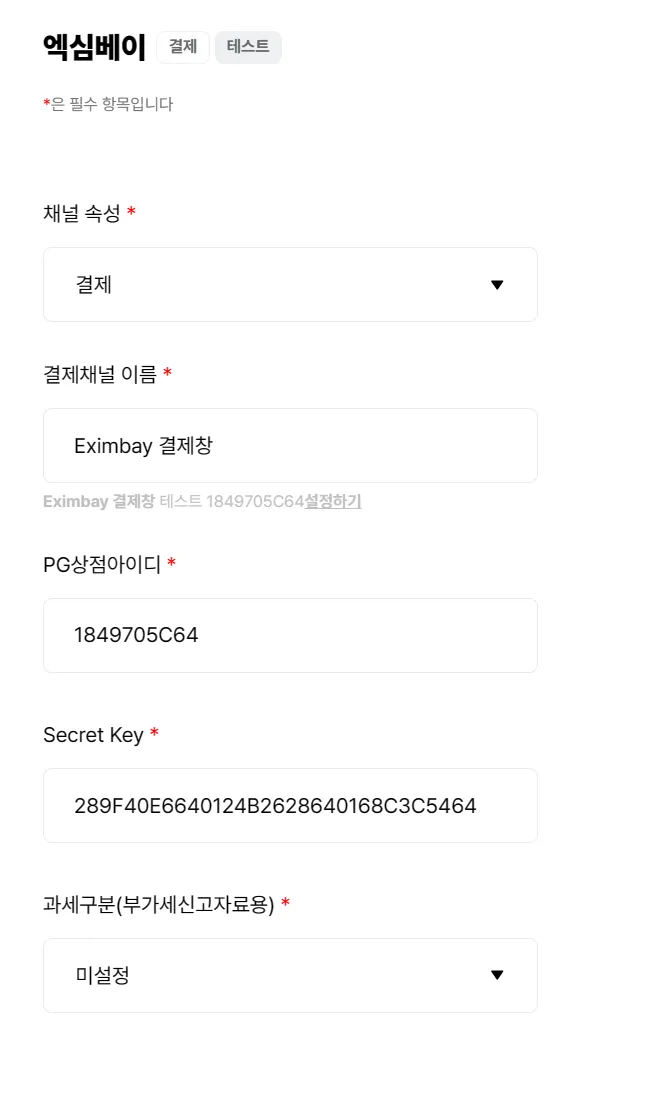Click the 설정하기 link

coord(333,502)
